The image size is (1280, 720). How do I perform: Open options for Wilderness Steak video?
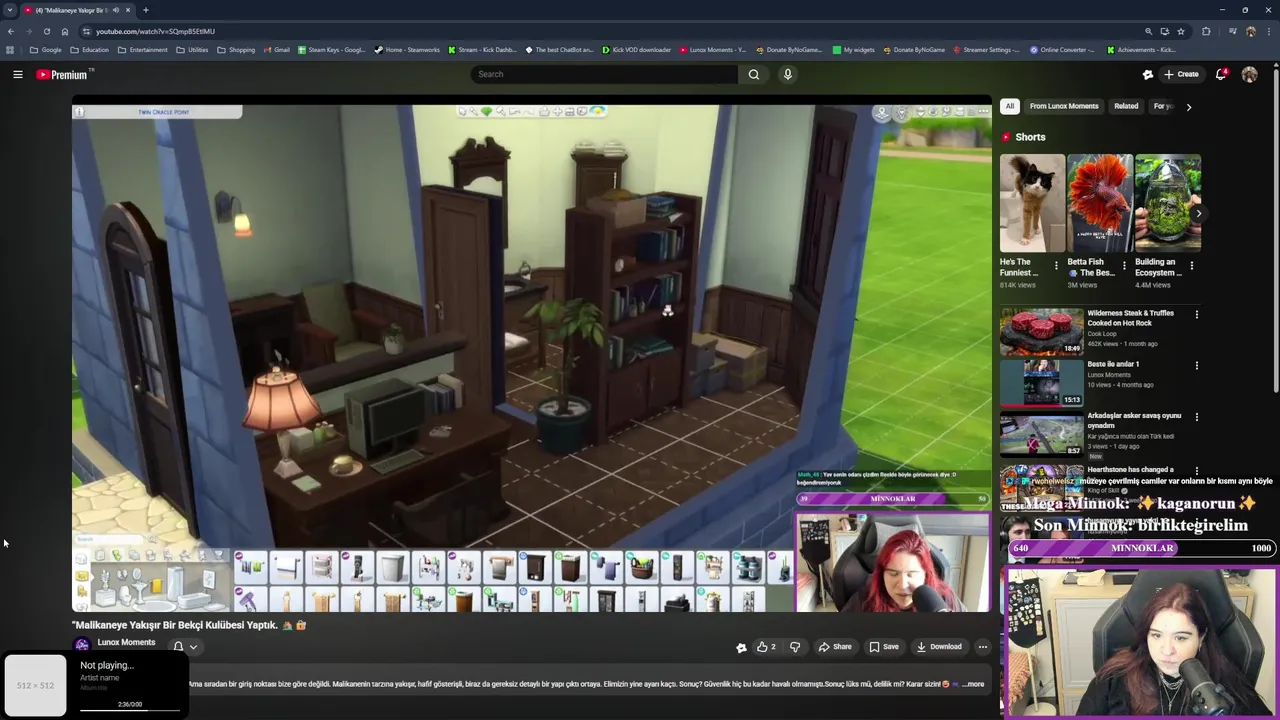tap(1197, 315)
